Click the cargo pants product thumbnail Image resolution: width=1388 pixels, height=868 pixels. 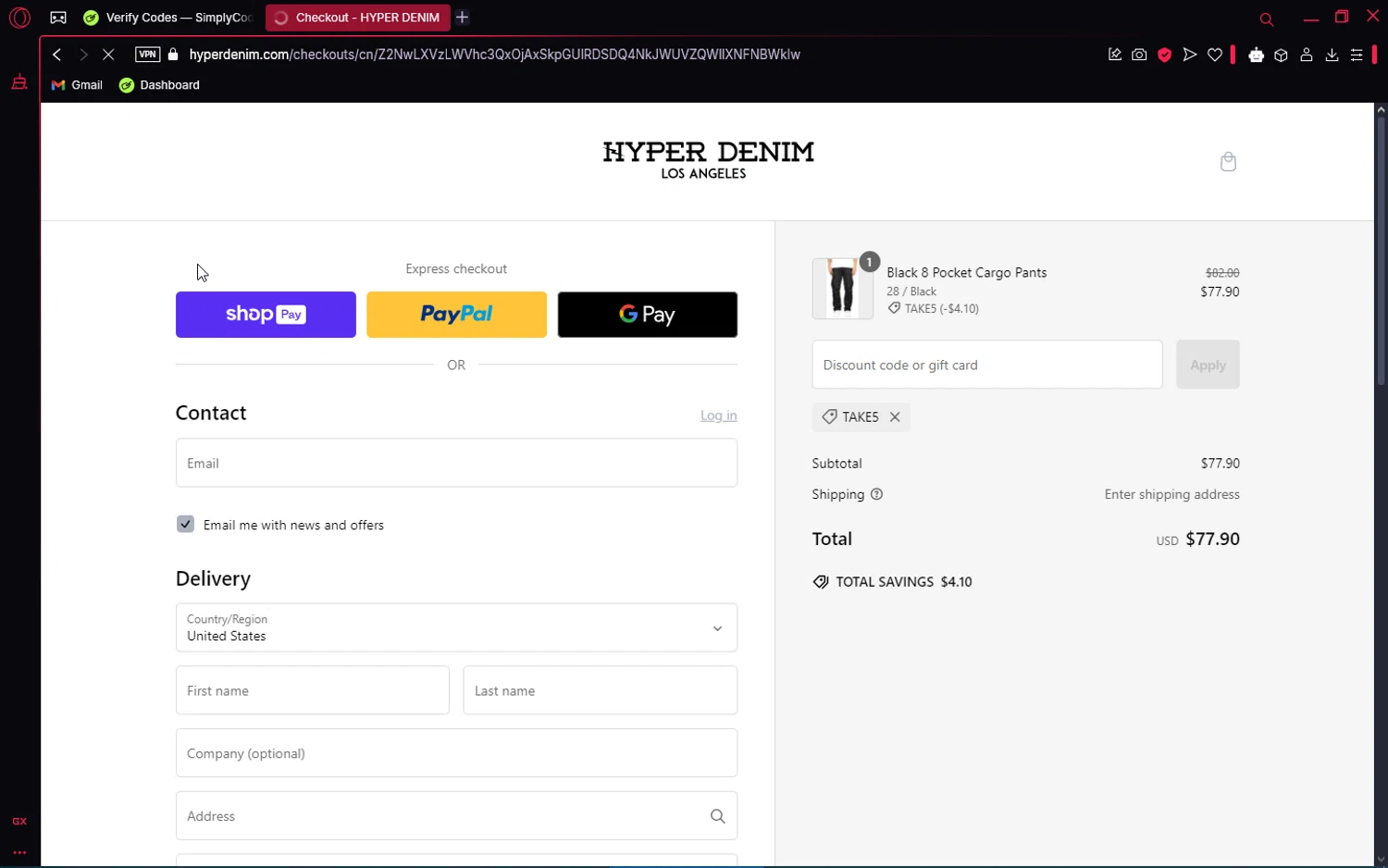(842, 289)
